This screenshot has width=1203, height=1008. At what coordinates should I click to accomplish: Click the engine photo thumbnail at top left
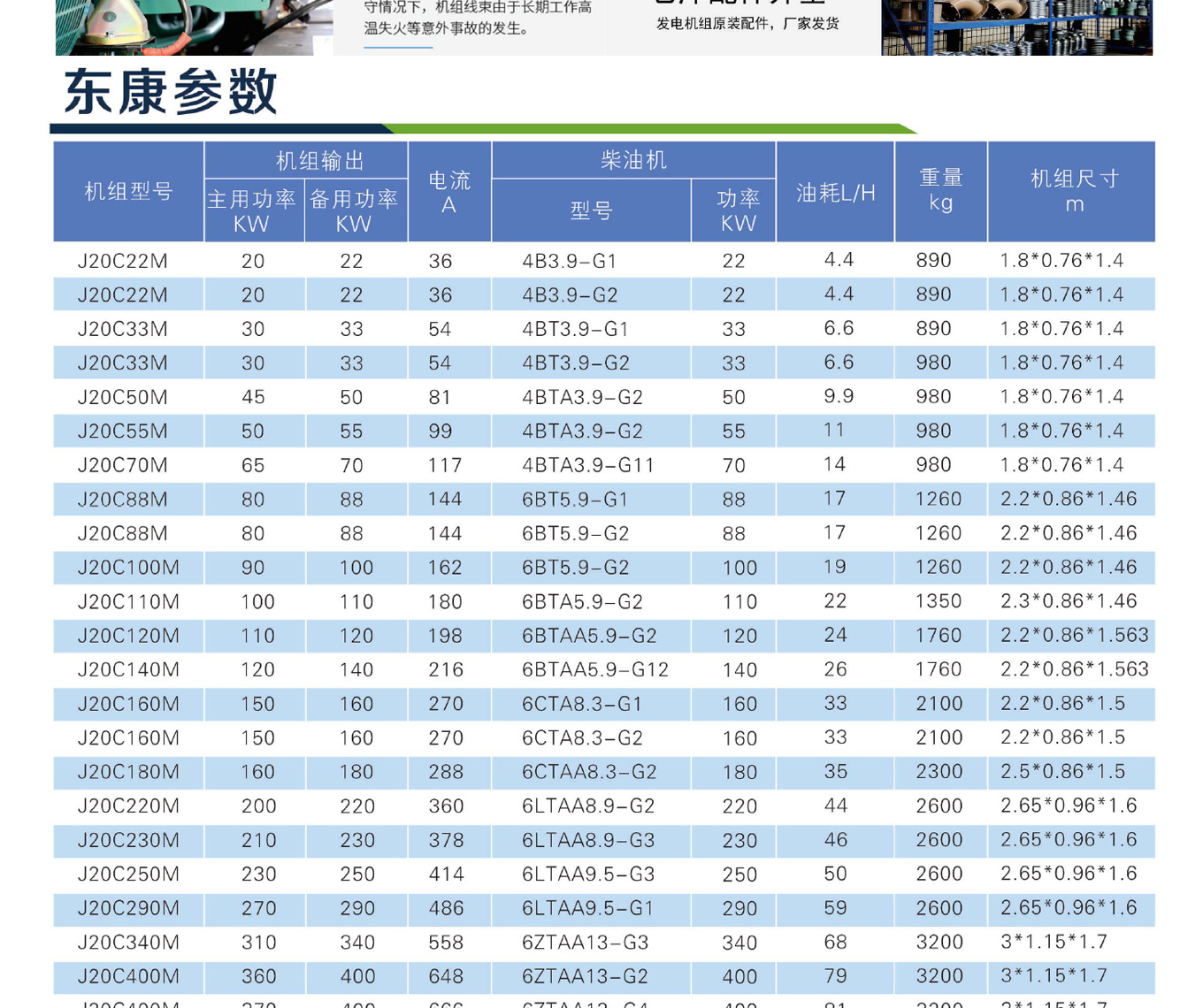[x=194, y=27]
